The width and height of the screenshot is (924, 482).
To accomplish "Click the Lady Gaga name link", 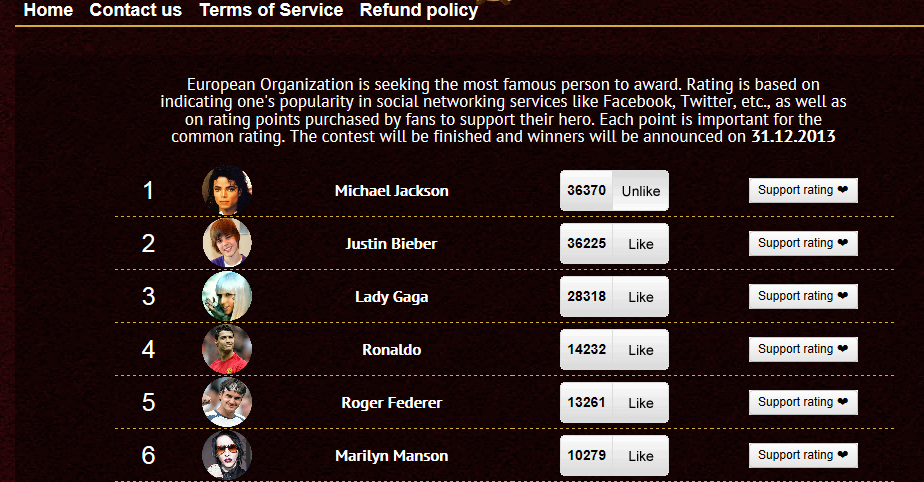I will point(391,297).
